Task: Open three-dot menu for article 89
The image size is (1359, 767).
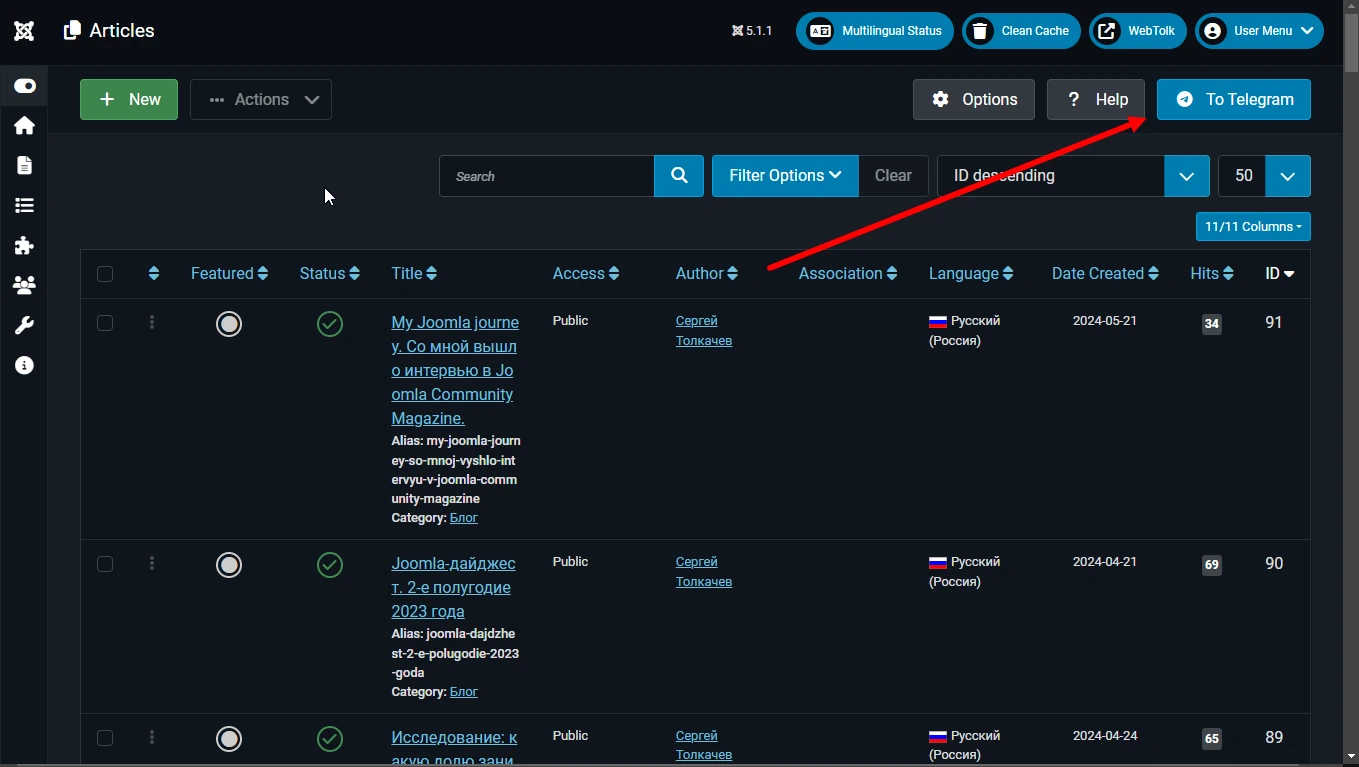Action: click(x=152, y=737)
